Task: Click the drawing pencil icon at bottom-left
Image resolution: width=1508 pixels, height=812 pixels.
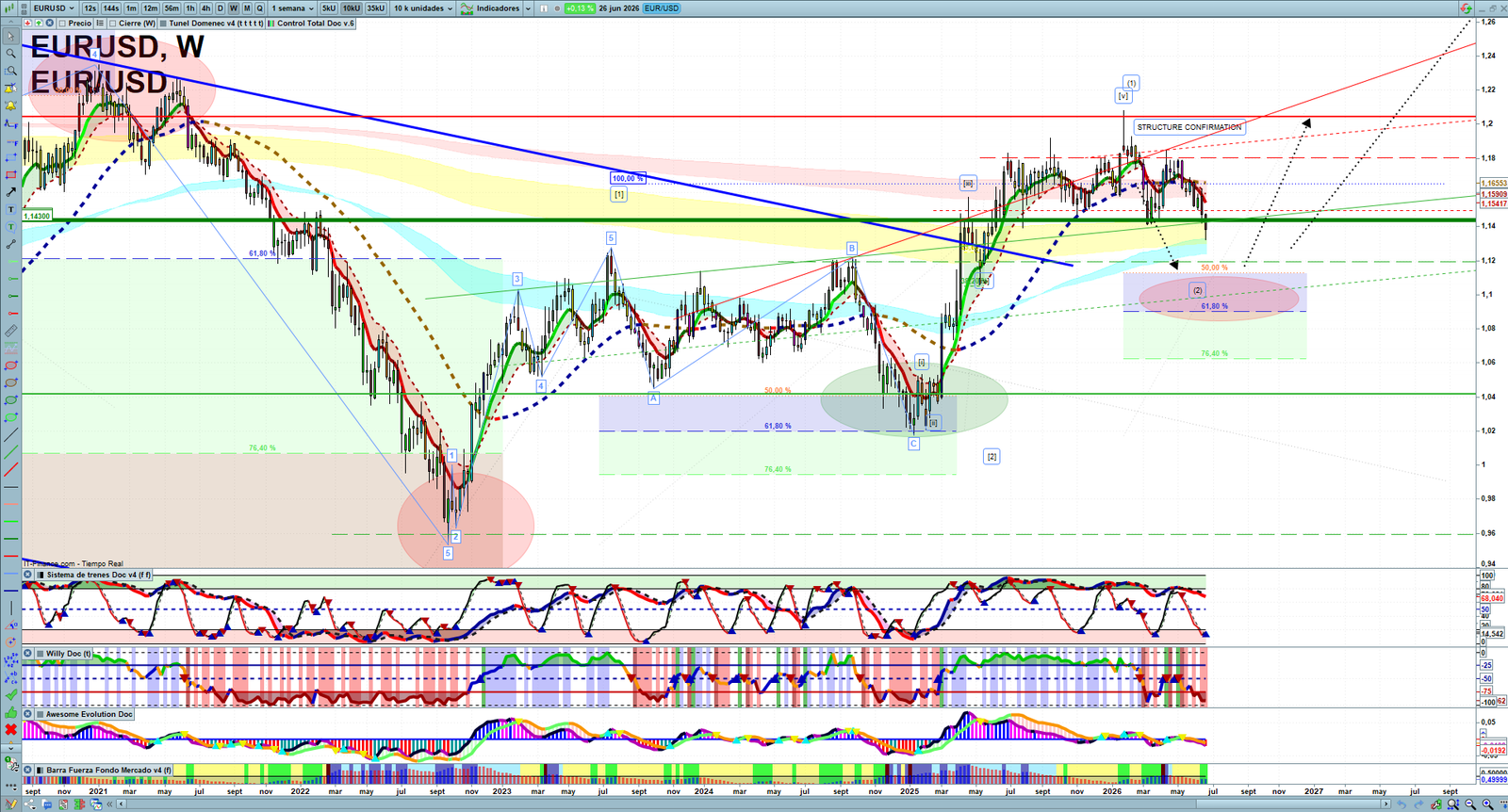Action: pos(11,804)
